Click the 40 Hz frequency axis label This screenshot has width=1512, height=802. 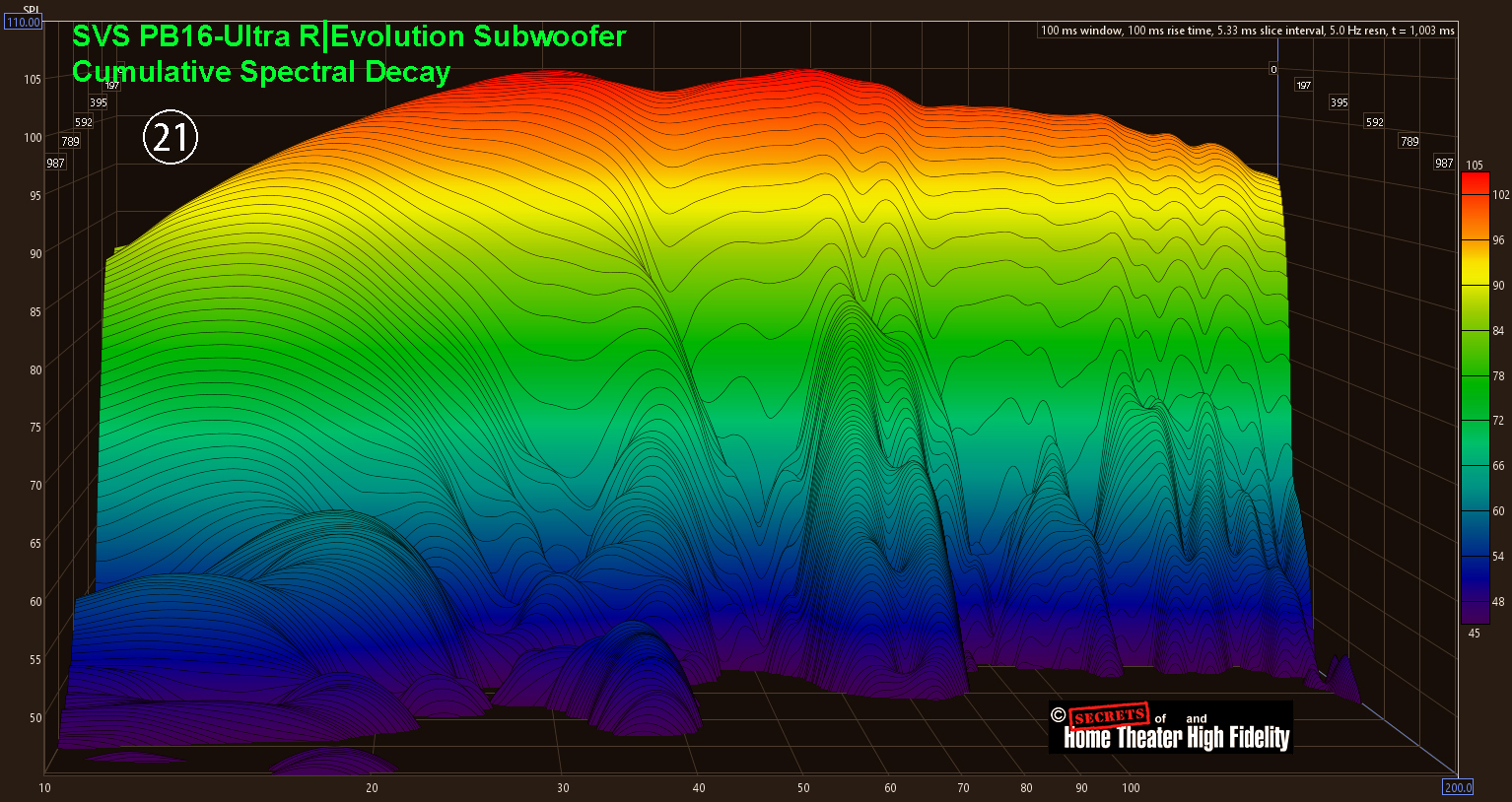point(699,787)
